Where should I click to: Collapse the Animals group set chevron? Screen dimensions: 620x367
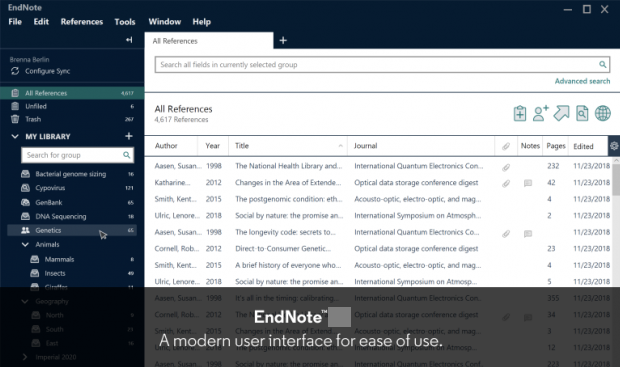25,244
